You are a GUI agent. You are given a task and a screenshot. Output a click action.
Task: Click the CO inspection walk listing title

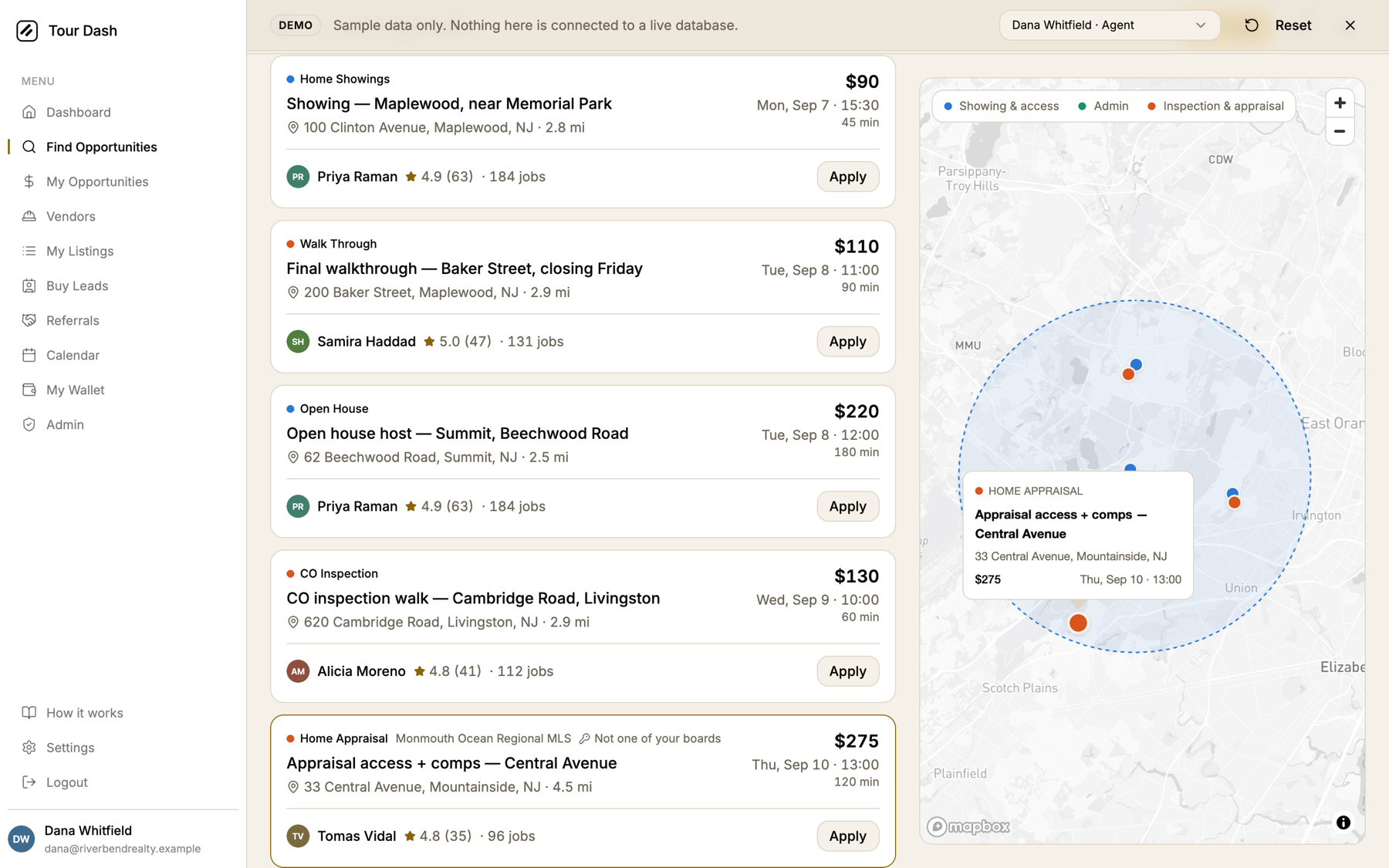(473, 599)
